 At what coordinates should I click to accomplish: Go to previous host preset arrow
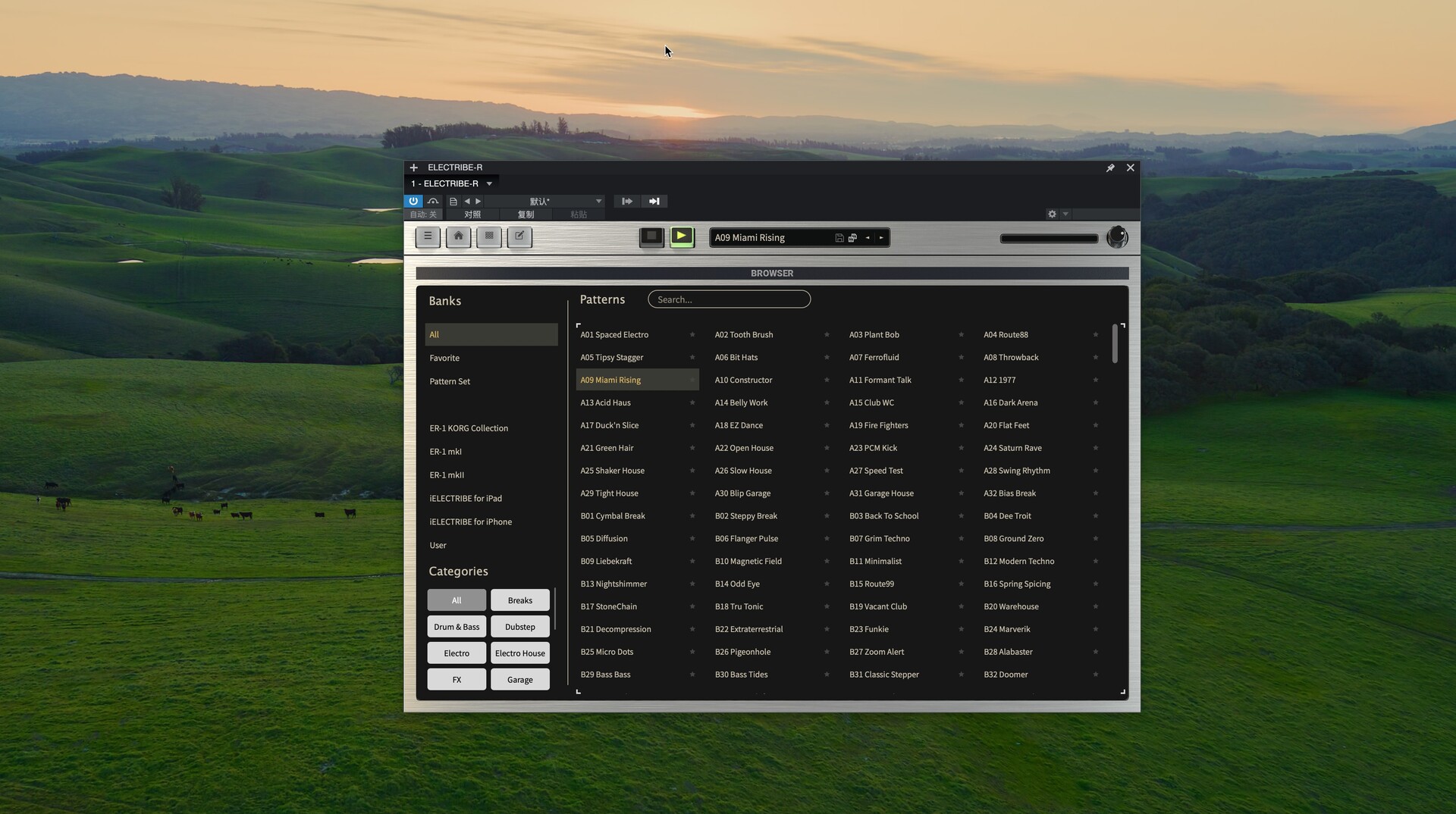tap(467, 201)
